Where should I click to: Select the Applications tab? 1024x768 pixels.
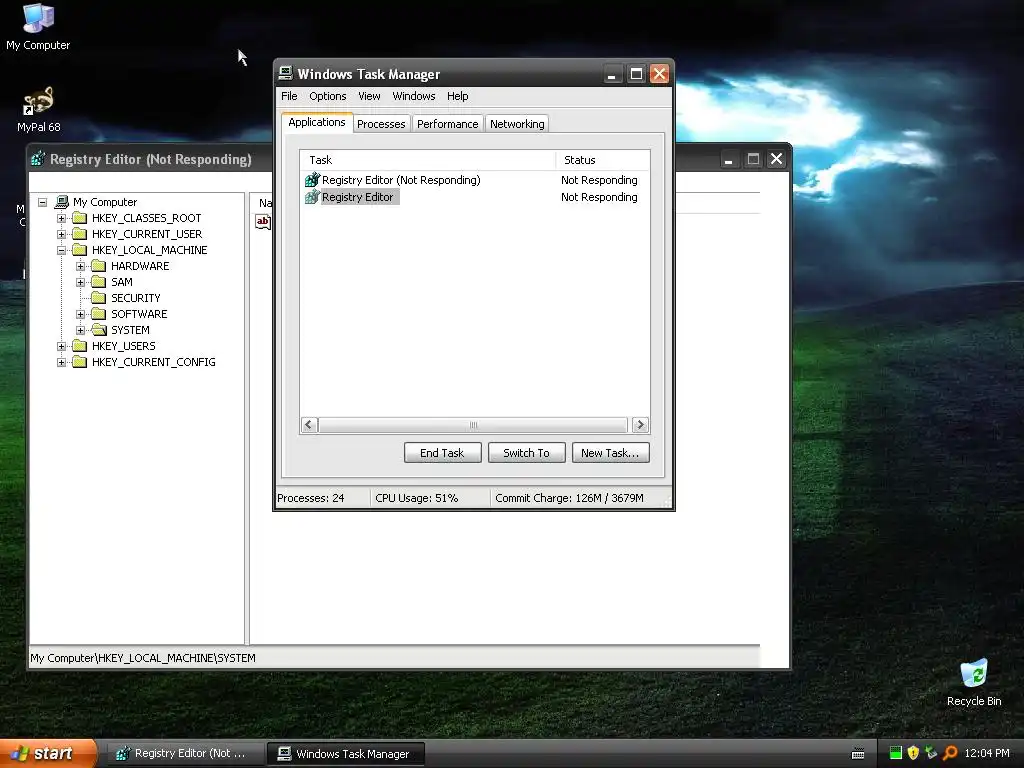(x=317, y=122)
